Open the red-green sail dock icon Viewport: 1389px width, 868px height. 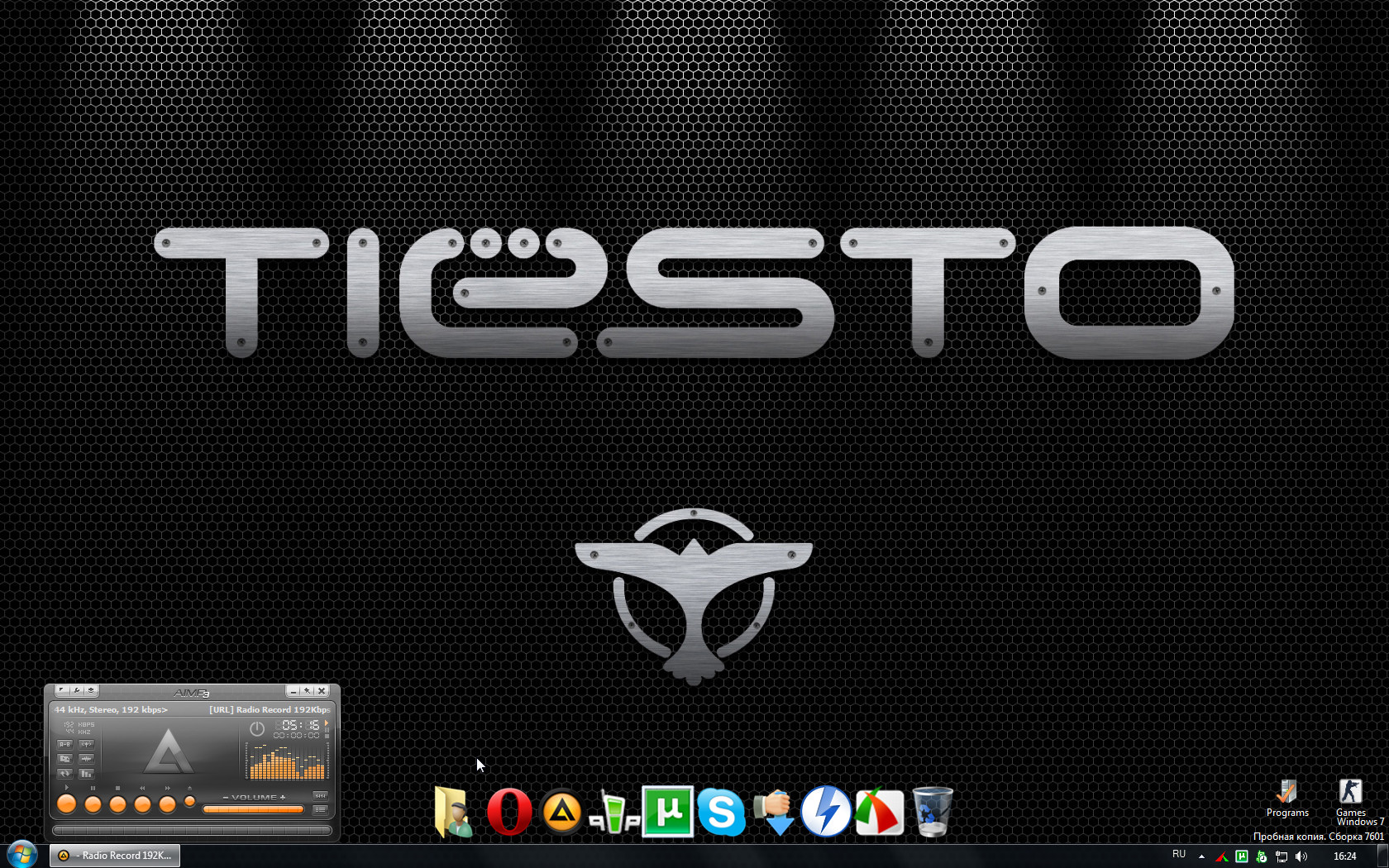click(879, 812)
